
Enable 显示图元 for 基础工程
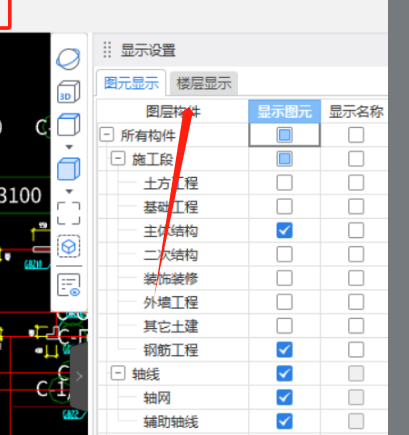point(284,207)
